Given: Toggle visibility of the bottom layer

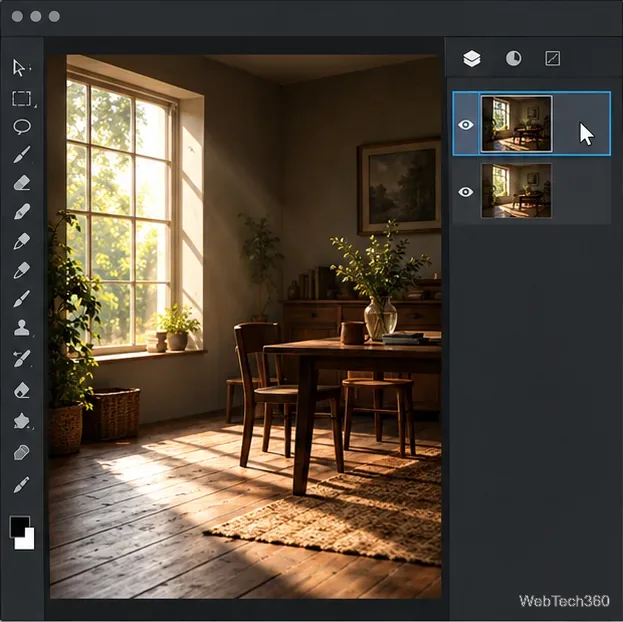Looking at the screenshot, I should point(465,192).
